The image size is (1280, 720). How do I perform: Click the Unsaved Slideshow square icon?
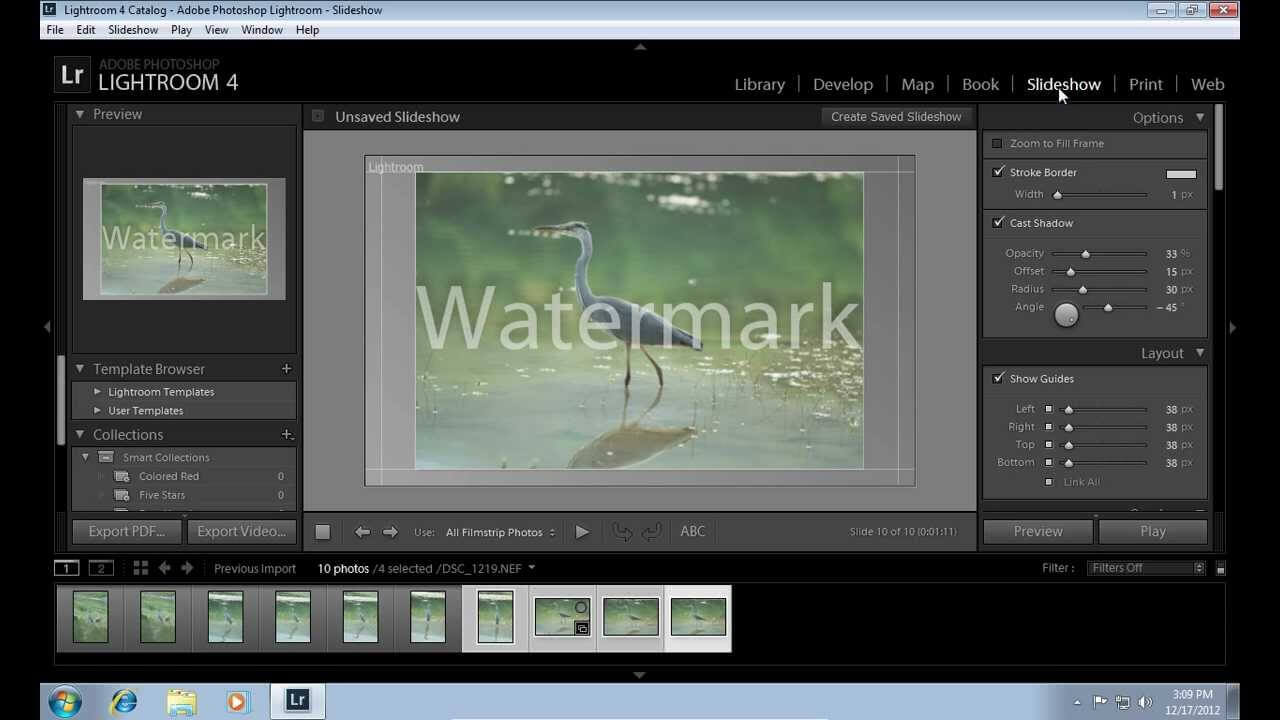coord(318,116)
